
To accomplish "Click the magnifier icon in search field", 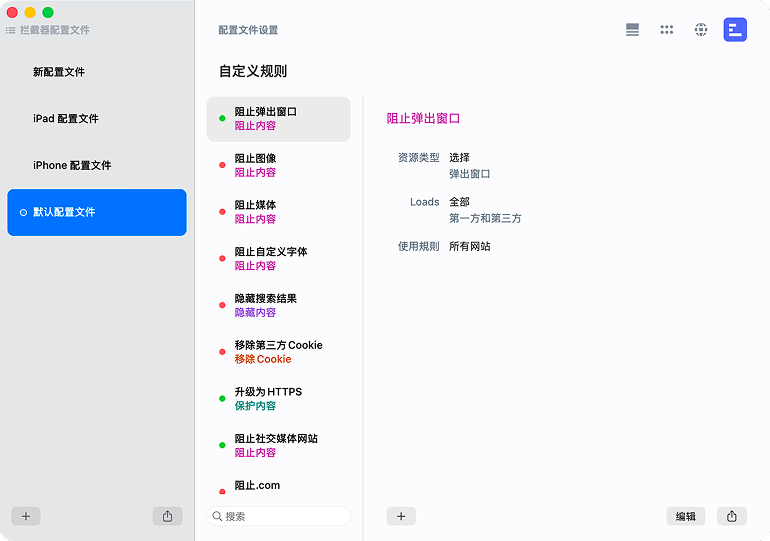I will (x=217, y=516).
